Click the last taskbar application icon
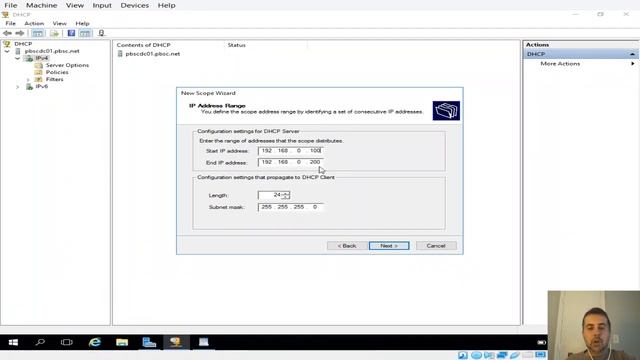 pos(203,342)
